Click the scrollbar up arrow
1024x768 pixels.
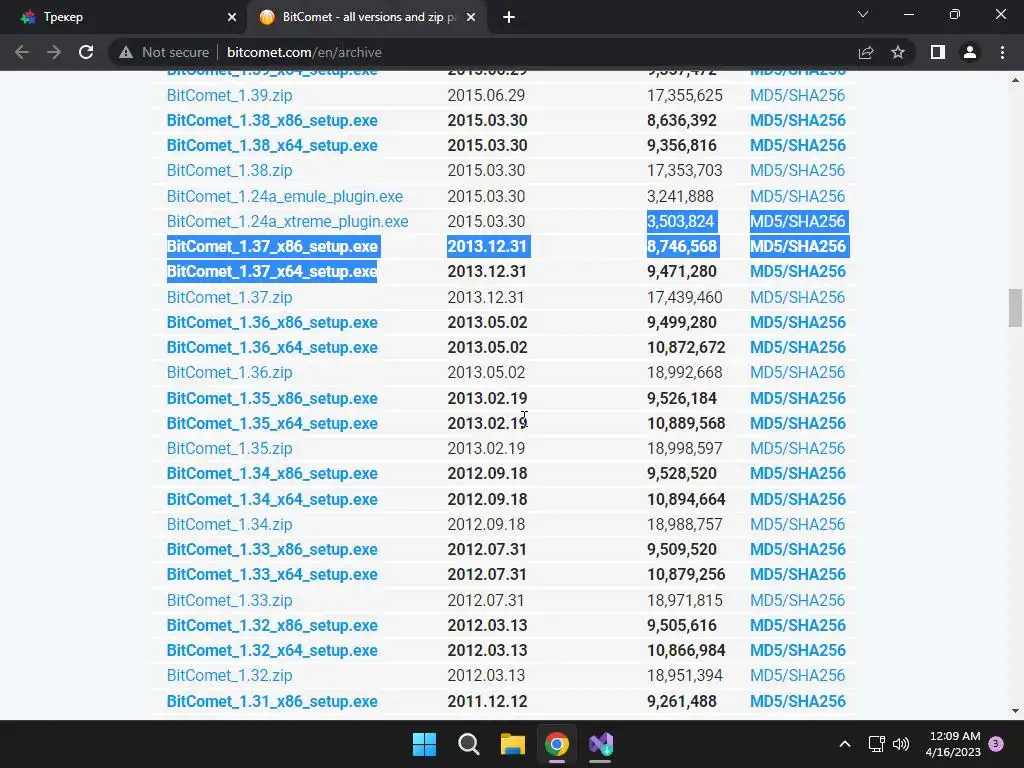click(1015, 80)
